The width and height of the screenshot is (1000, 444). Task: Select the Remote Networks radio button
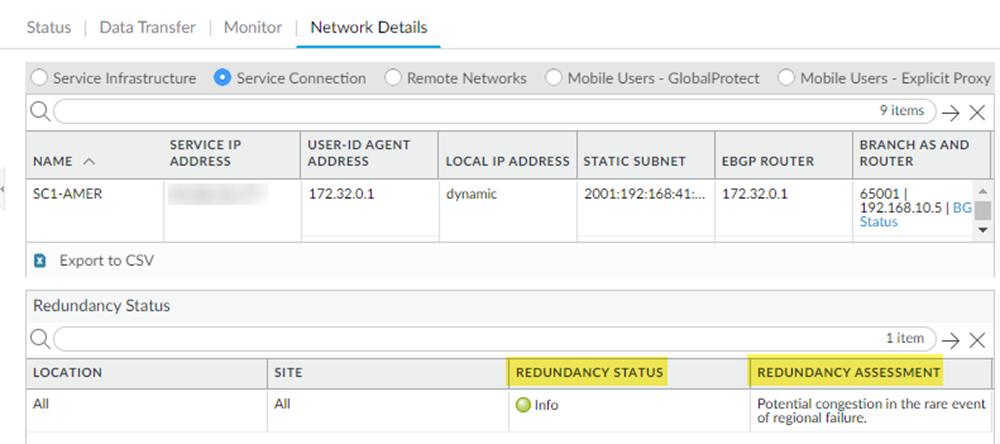tap(394, 77)
